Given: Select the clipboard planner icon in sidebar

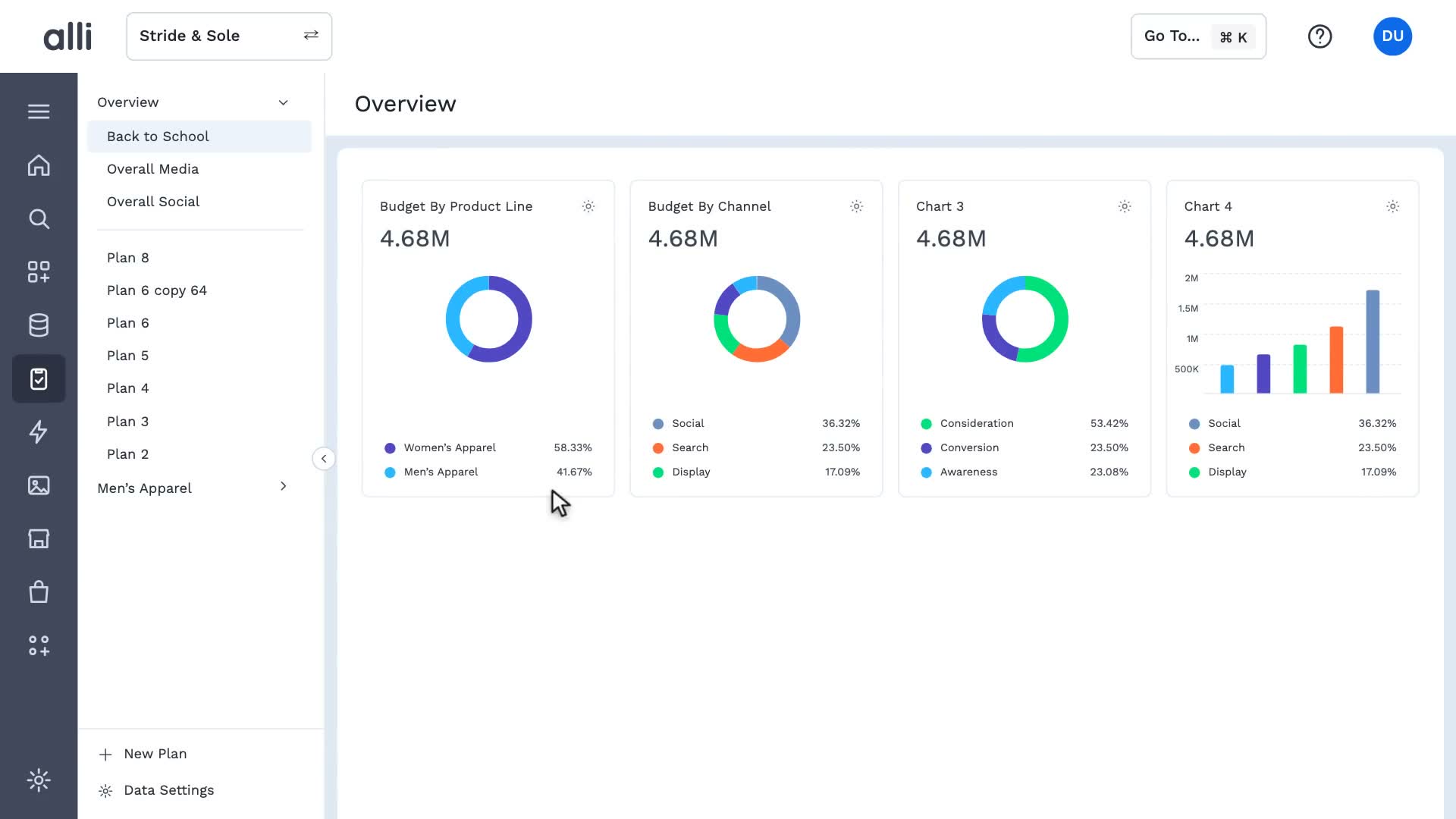Looking at the screenshot, I should click(x=39, y=378).
